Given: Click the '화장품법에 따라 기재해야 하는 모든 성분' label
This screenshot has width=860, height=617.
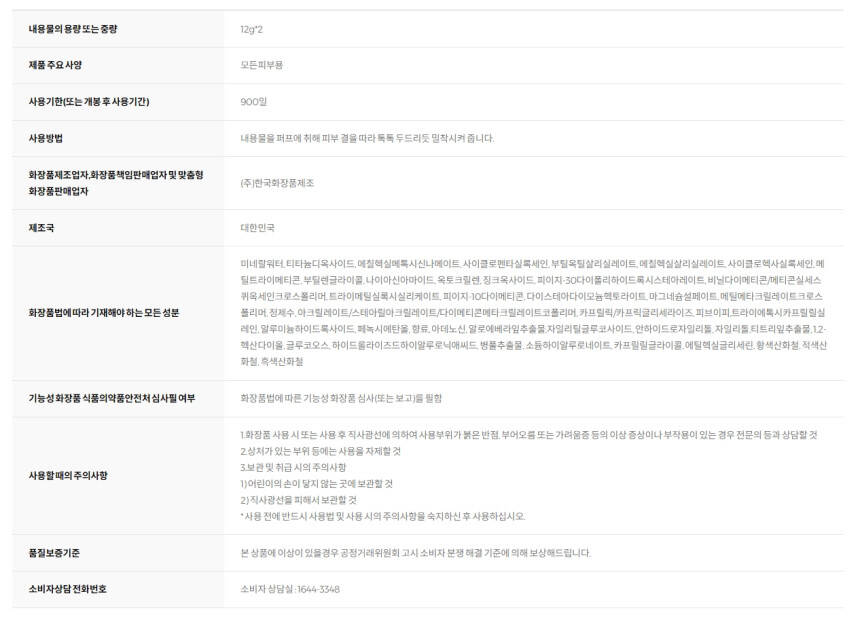Looking at the screenshot, I should point(104,313).
